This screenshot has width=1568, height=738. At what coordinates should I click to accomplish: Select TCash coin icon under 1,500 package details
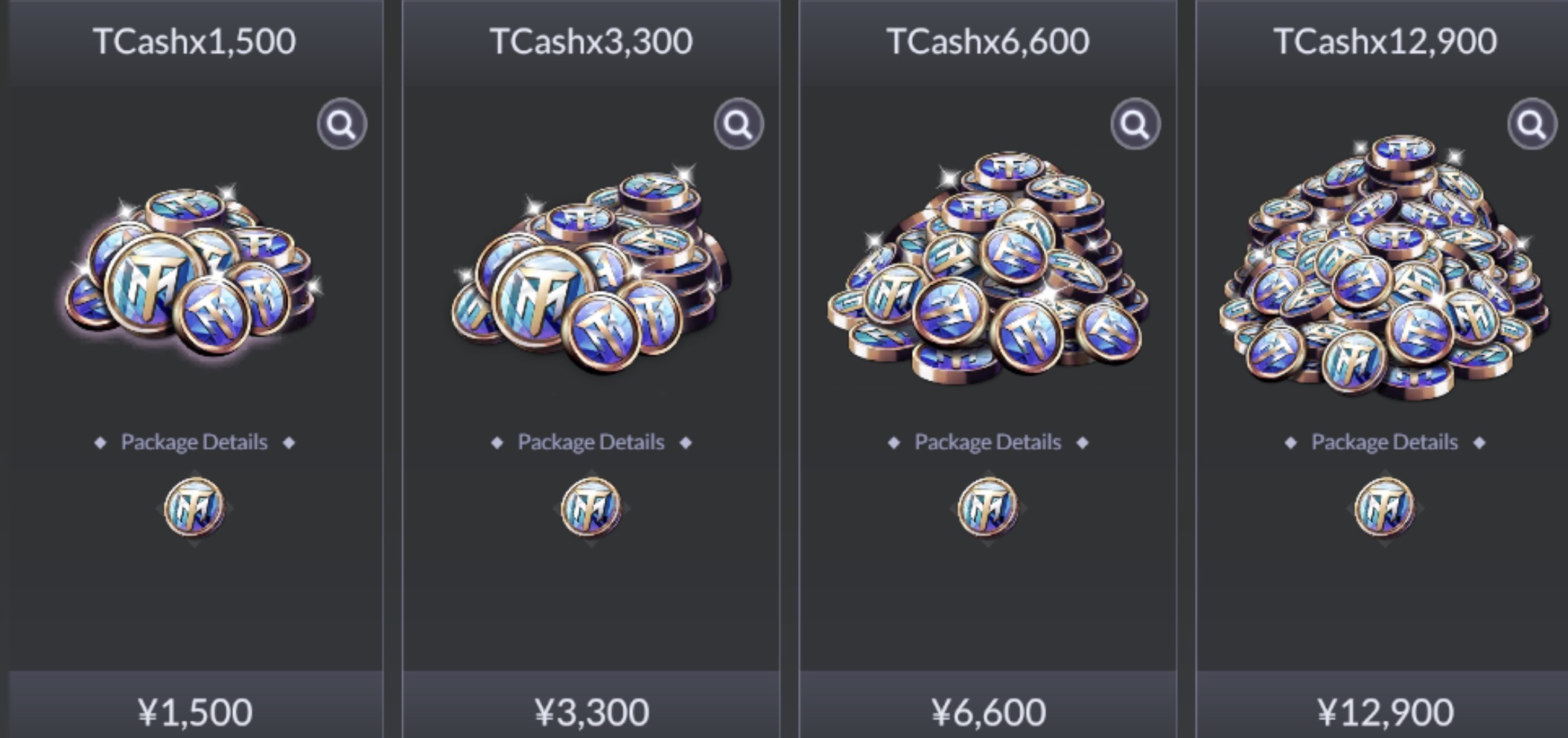194,507
